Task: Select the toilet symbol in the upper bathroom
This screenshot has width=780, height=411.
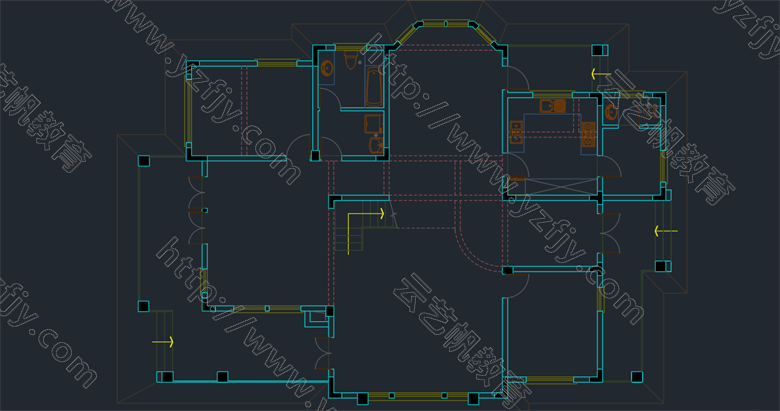Action: (x=350, y=60)
